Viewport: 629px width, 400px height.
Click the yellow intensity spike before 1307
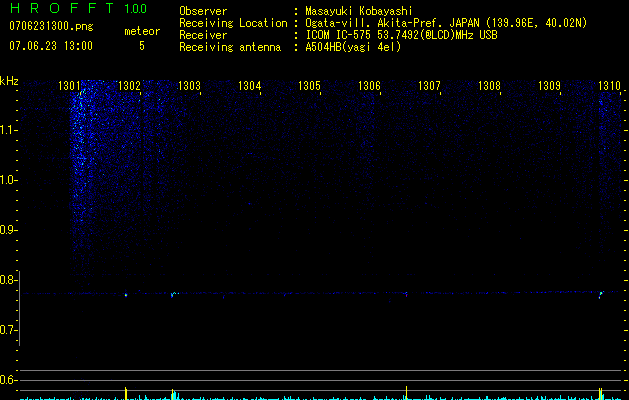[x=406, y=393]
